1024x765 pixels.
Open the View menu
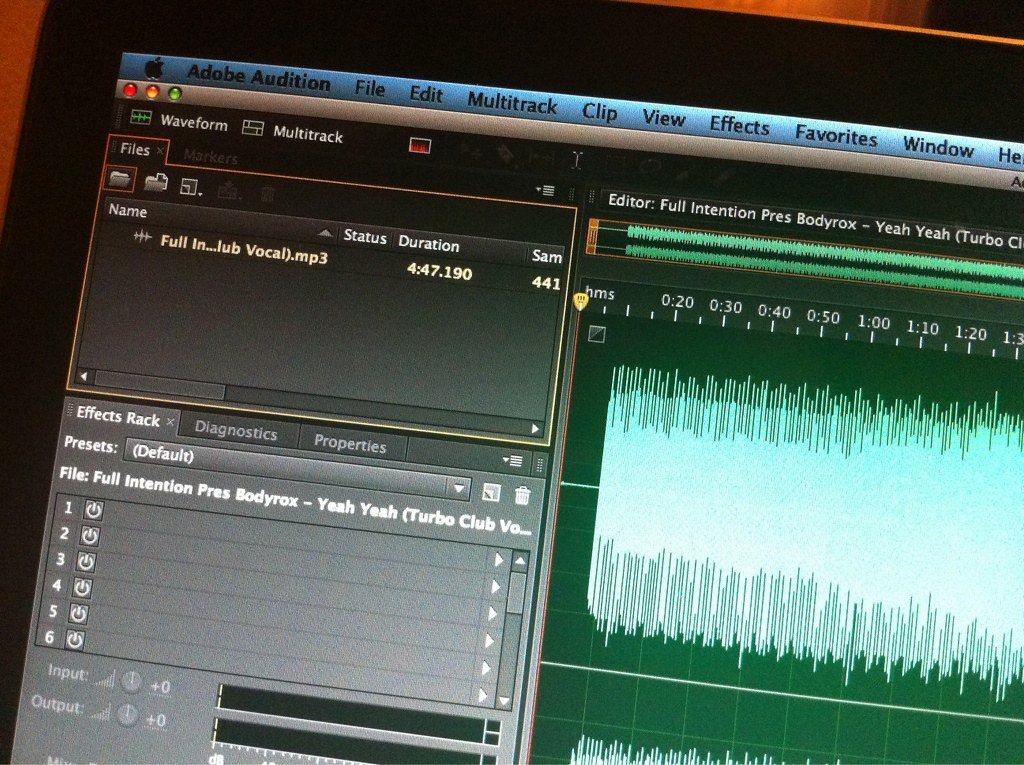click(x=664, y=118)
